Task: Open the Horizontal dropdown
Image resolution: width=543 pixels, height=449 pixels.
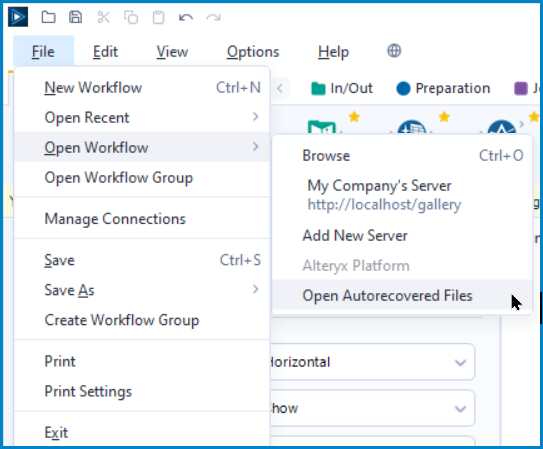Action: tap(372, 362)
